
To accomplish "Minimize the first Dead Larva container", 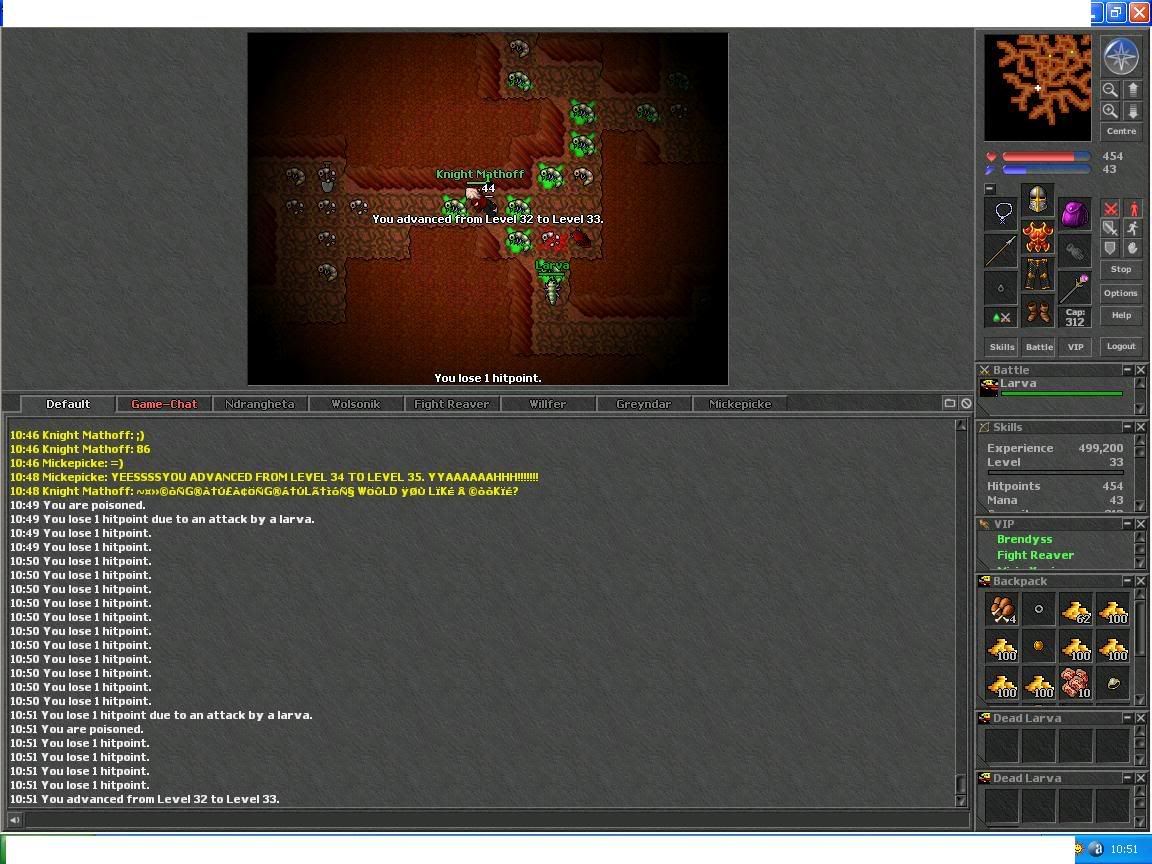I will [x=1127, y=718].
